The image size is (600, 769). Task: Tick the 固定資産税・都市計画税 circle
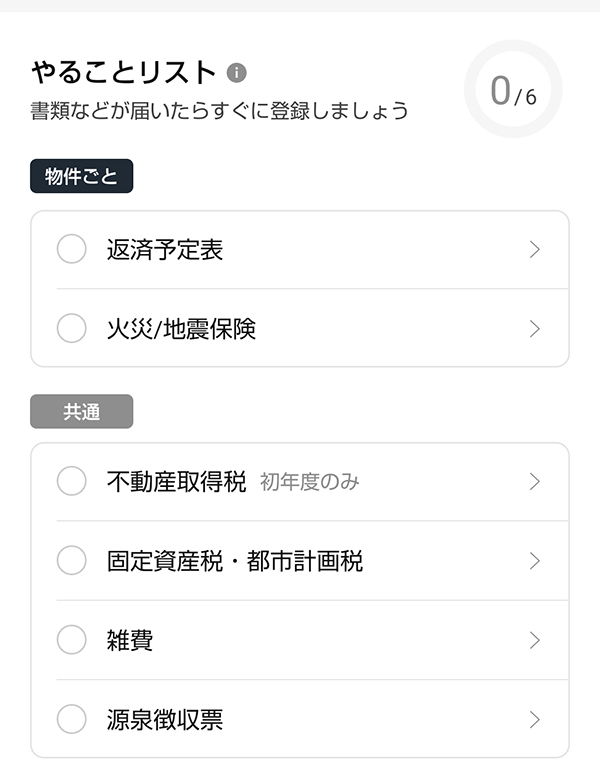[72, 560]
